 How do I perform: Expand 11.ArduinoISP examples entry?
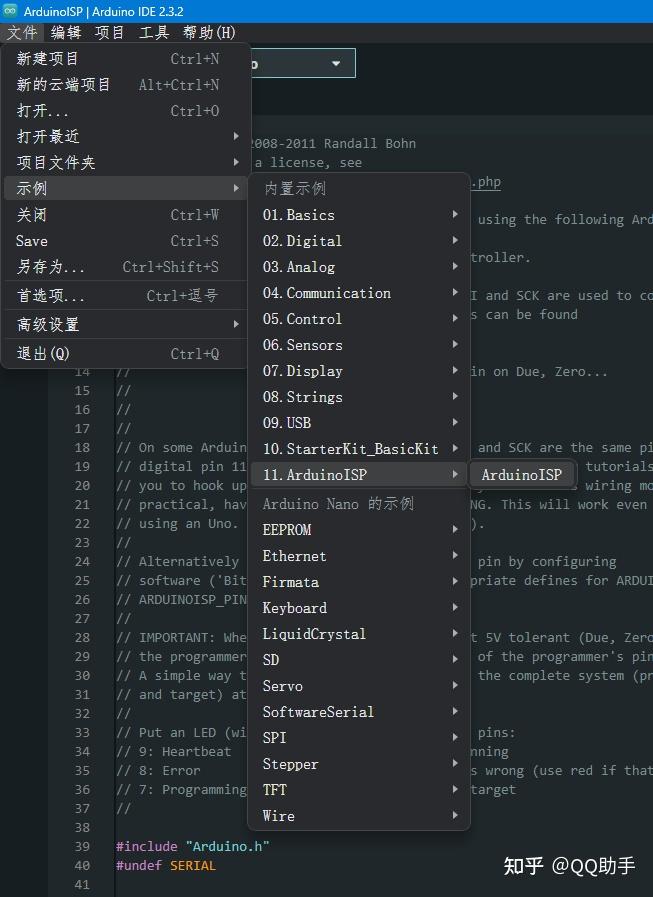[359, 475]
